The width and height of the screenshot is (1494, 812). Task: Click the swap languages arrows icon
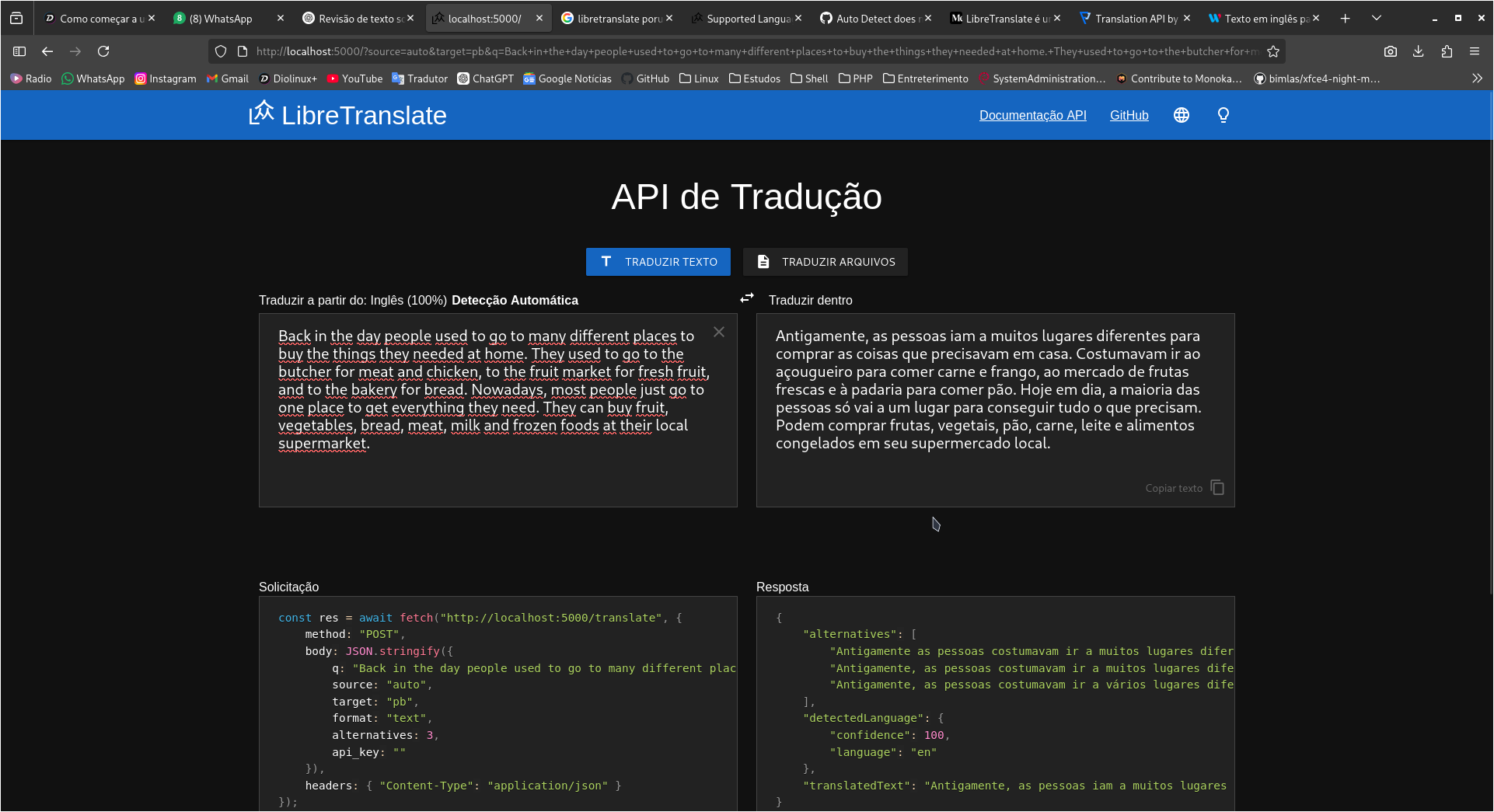click(747, 298)
